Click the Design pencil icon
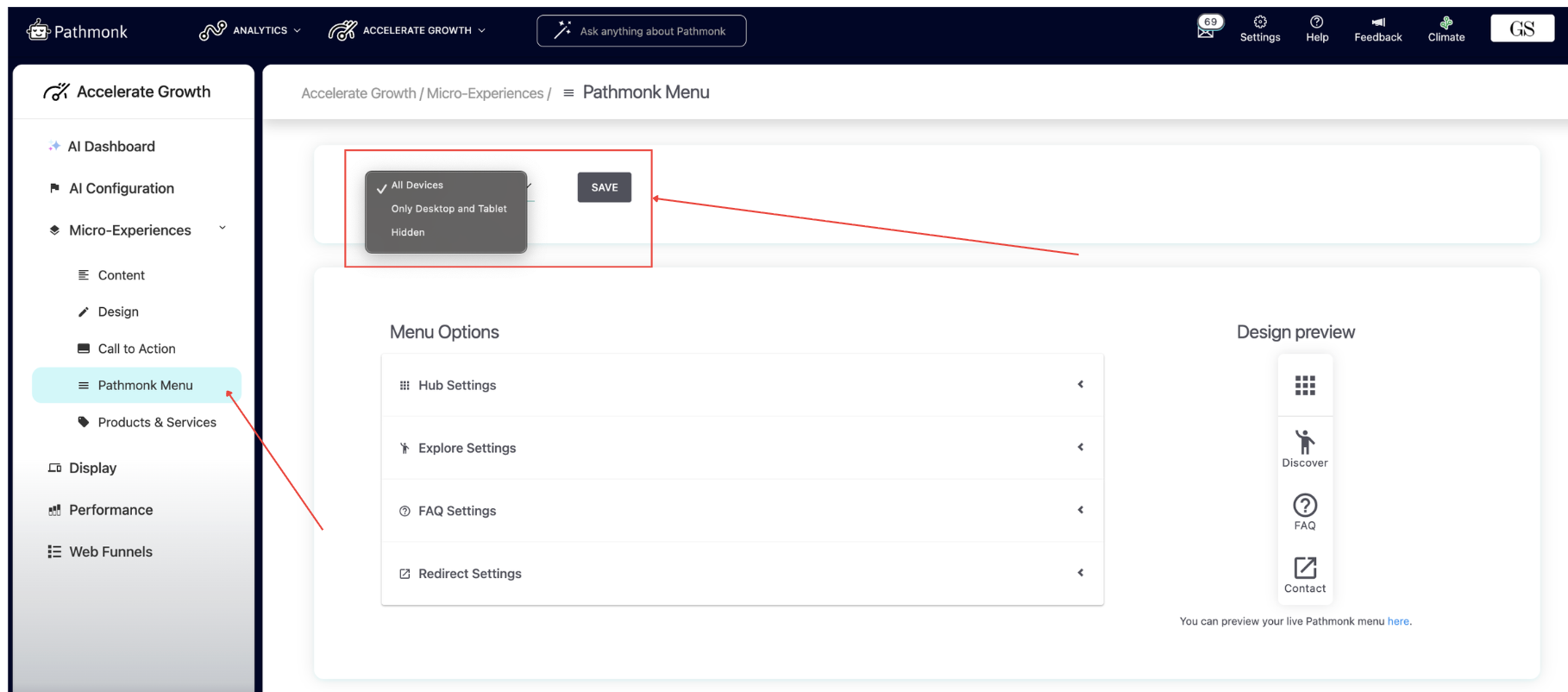Screen dimensions: 1568x692 [84, 311]
